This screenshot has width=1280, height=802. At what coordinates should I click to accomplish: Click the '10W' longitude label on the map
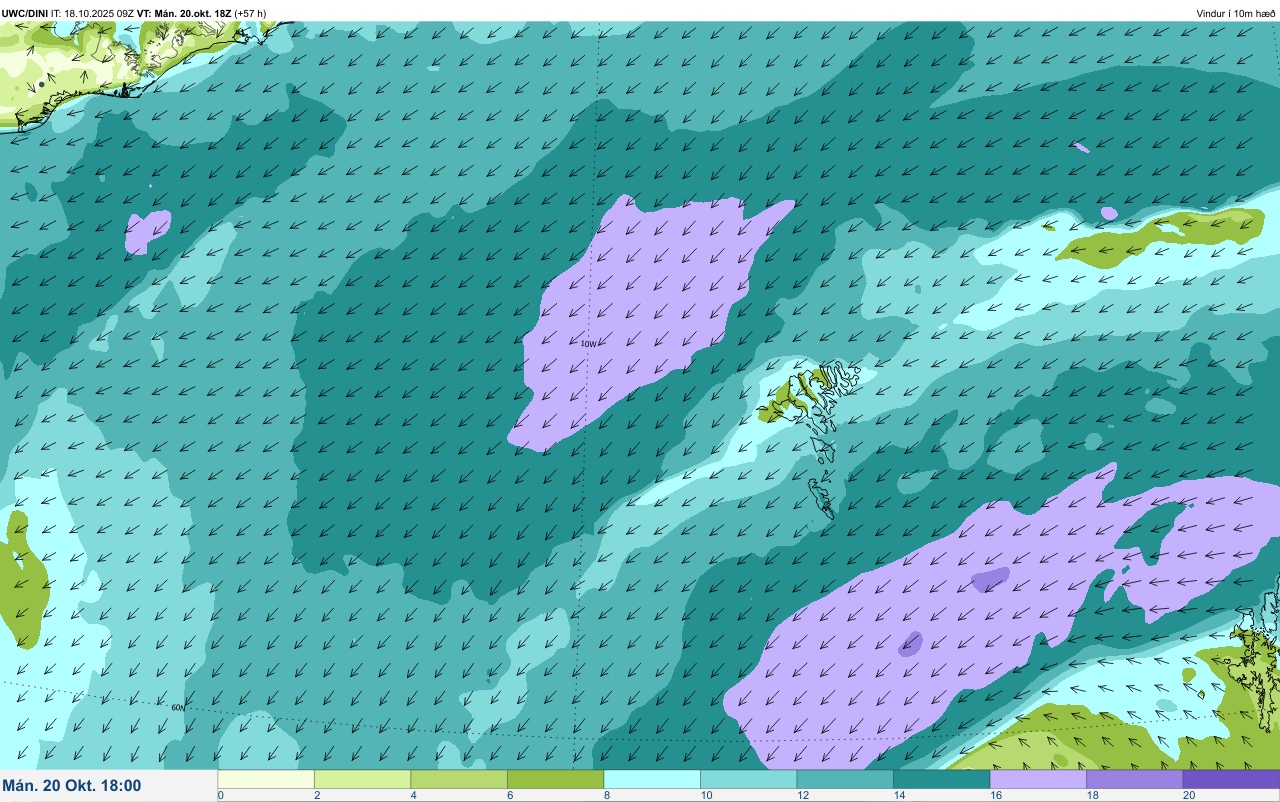point(589,344)
